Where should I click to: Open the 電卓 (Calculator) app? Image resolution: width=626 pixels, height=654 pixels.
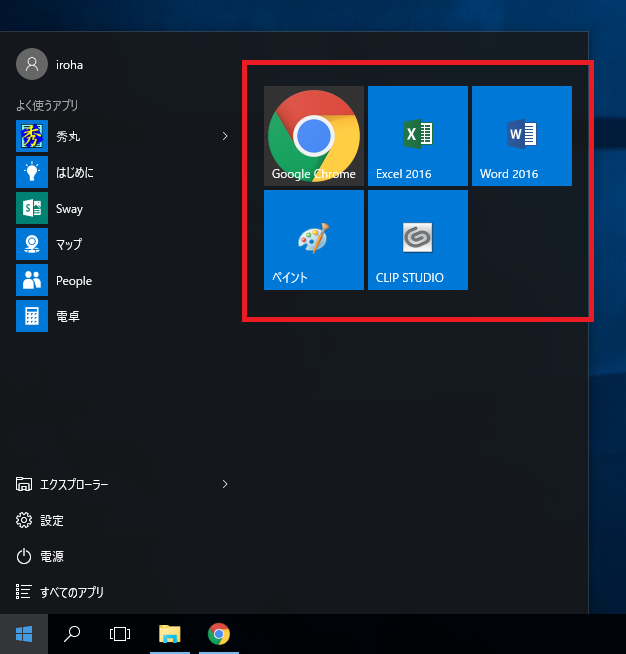coord(67,317)
